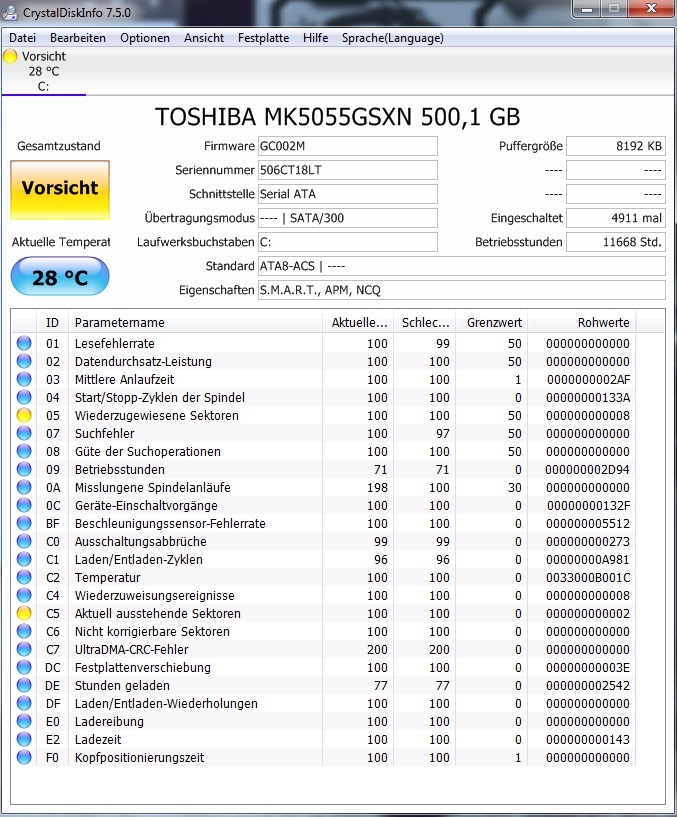The image size is (677, 817).
Task: Select the Start/Stopp-Zyklen der Spindel row
Action: (323, 398)
